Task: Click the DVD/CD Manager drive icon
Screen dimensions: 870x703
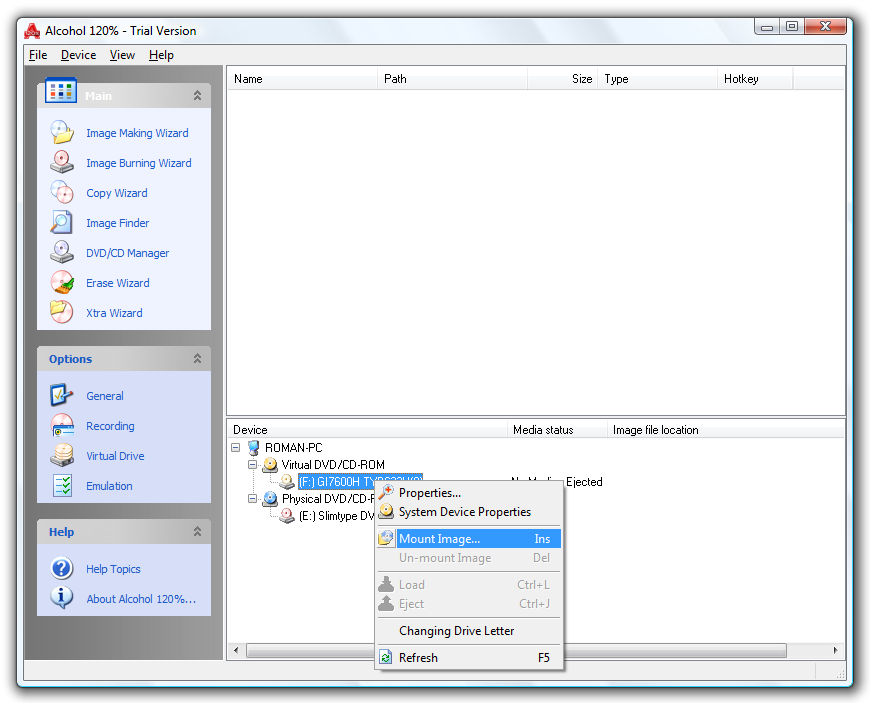Action: (62, 252)
